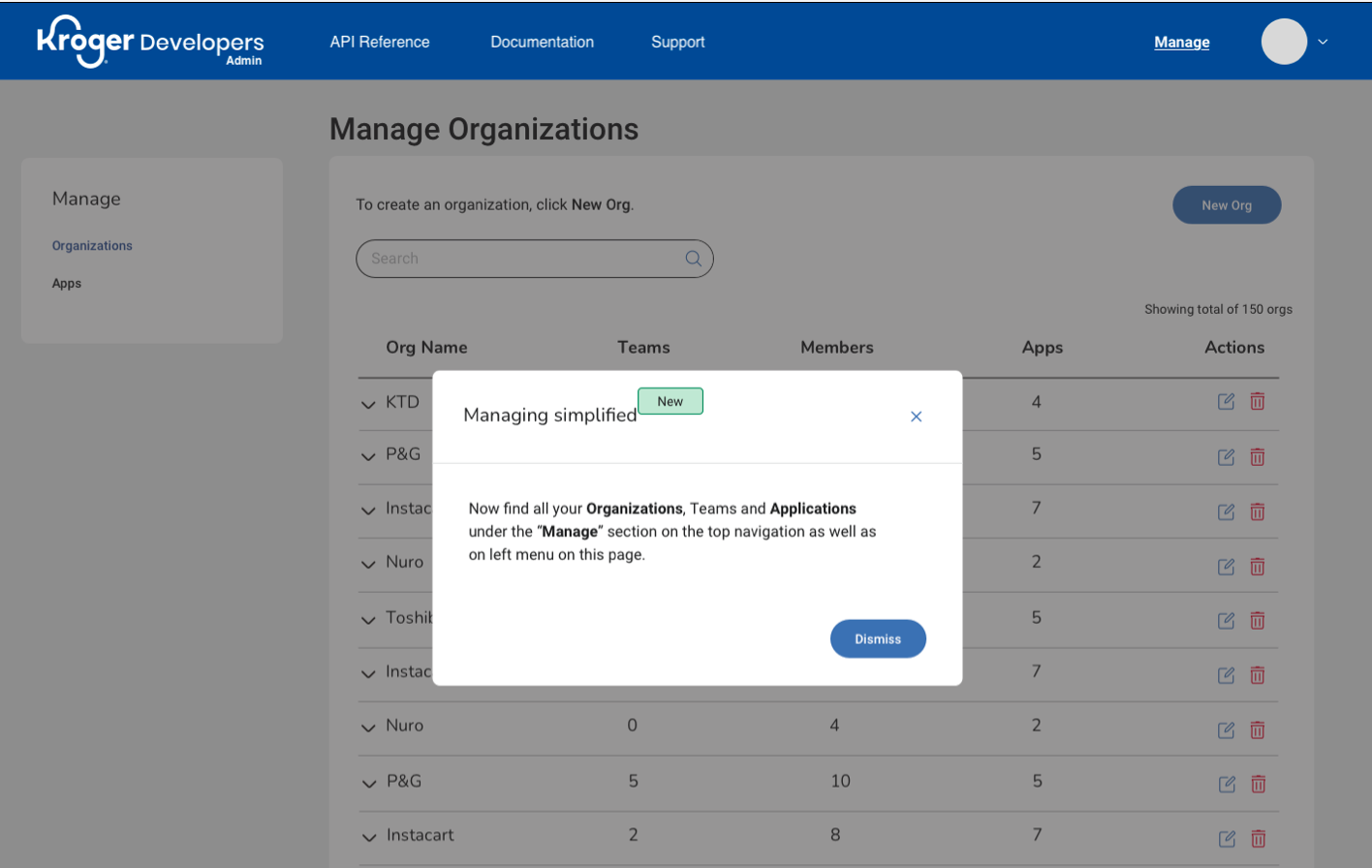Click the New Org button
Image resolution: width=1372 pixels, height=868 pixels.
[1227, 205]
